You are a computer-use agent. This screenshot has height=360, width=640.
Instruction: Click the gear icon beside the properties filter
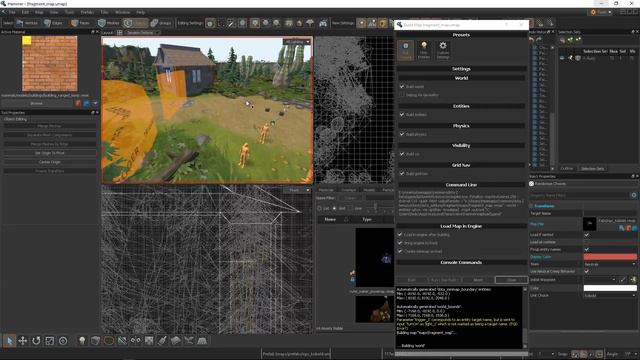pos(634,195)
